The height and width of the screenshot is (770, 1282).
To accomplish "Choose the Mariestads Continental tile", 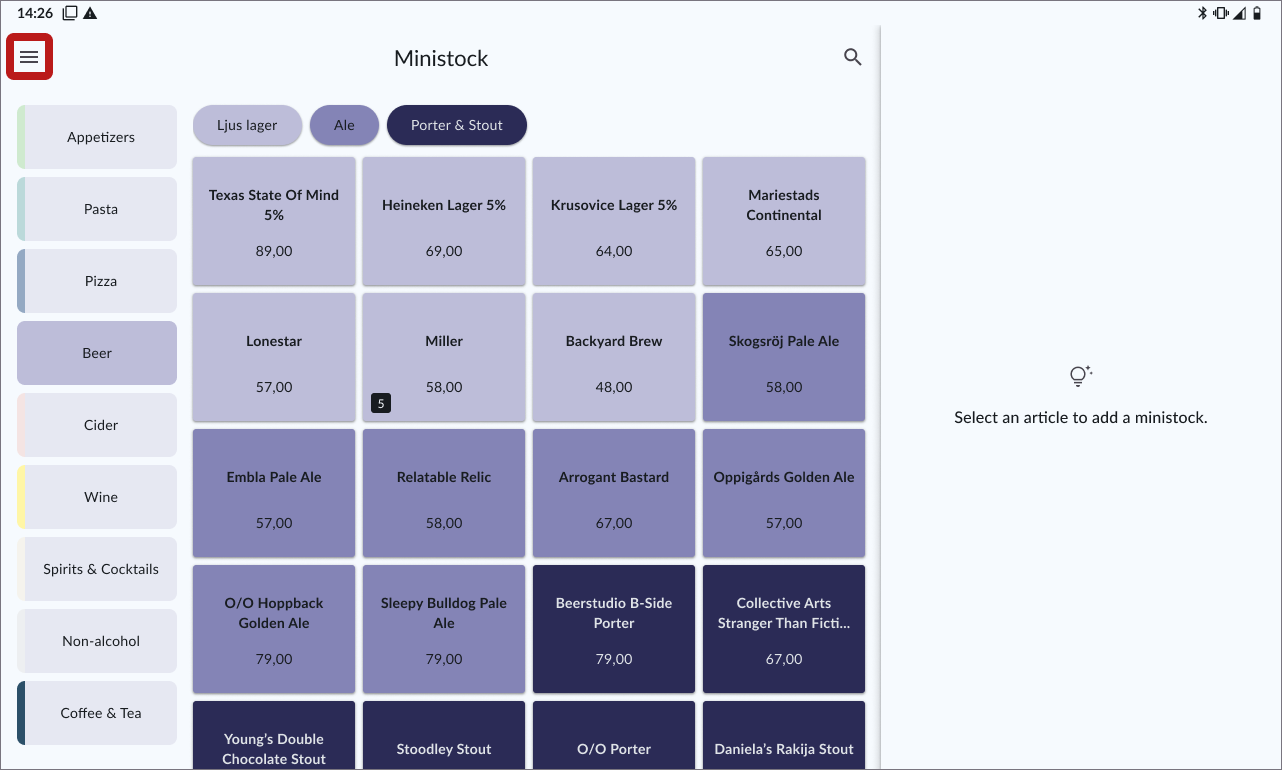I will pyautogui.click(x=784, y=221).
